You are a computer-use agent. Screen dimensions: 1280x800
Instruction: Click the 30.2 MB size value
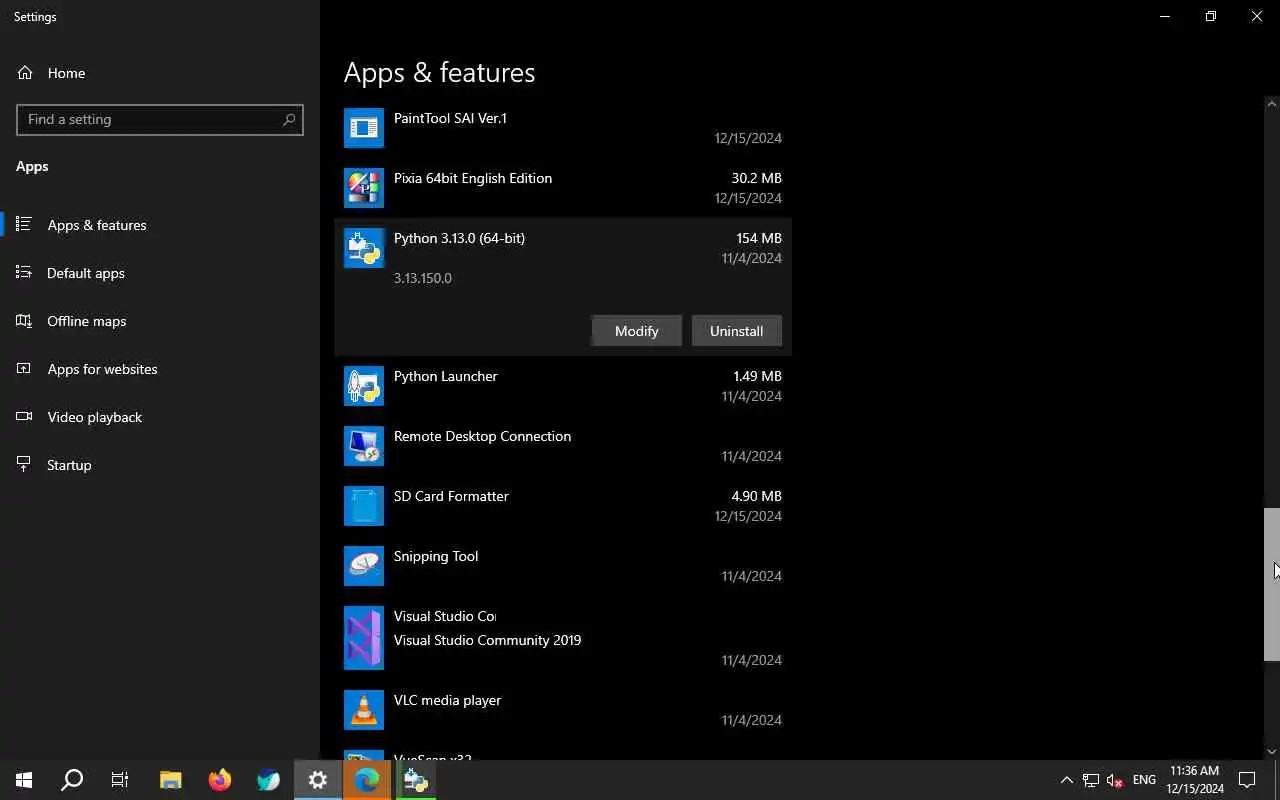tap(756, 178)
